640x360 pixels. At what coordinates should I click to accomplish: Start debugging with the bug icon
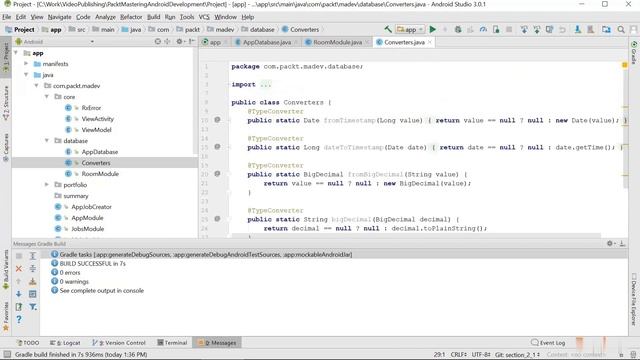[x=458, y=29]
